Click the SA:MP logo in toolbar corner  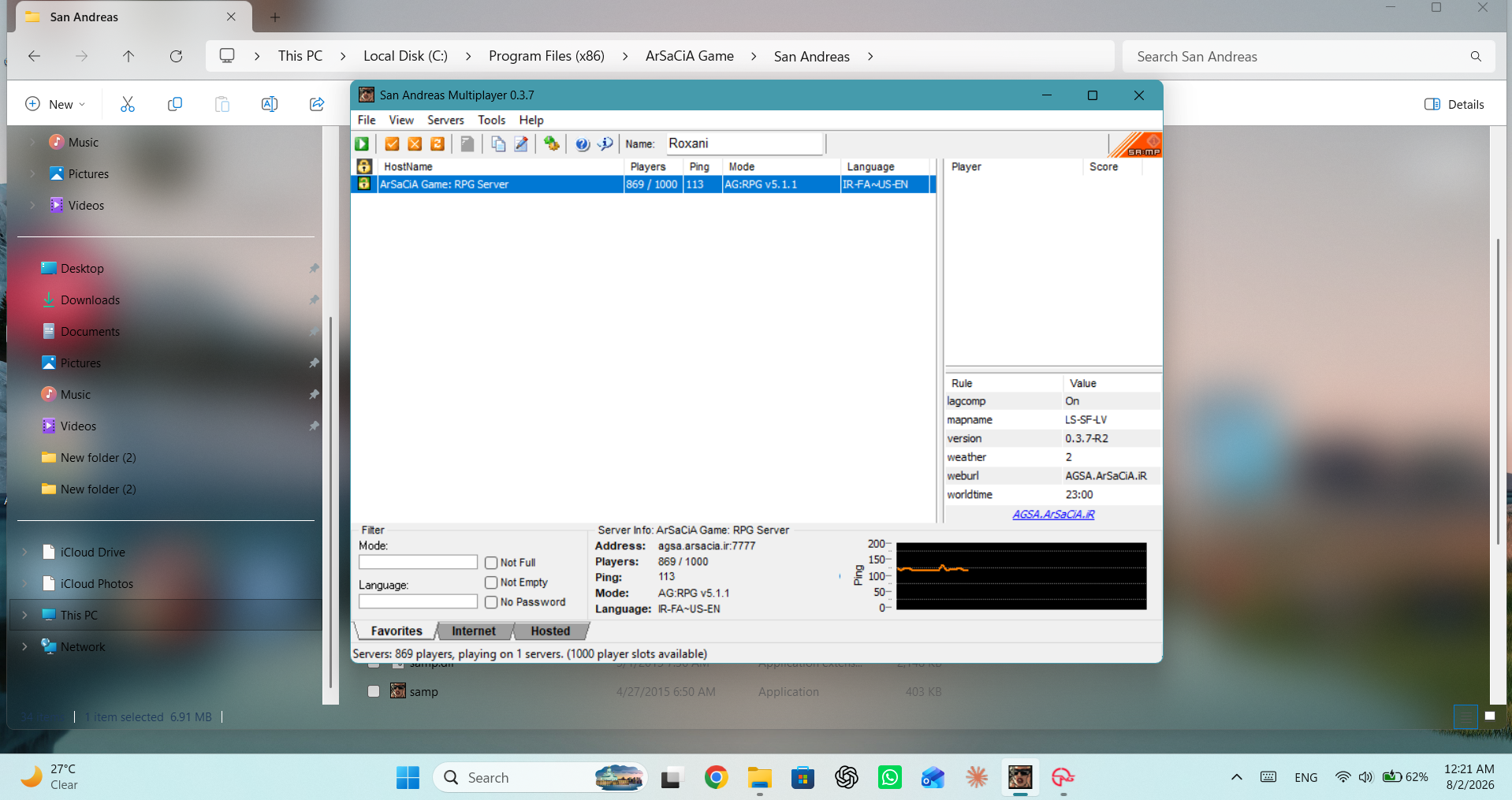click(x=1135, y=144)
